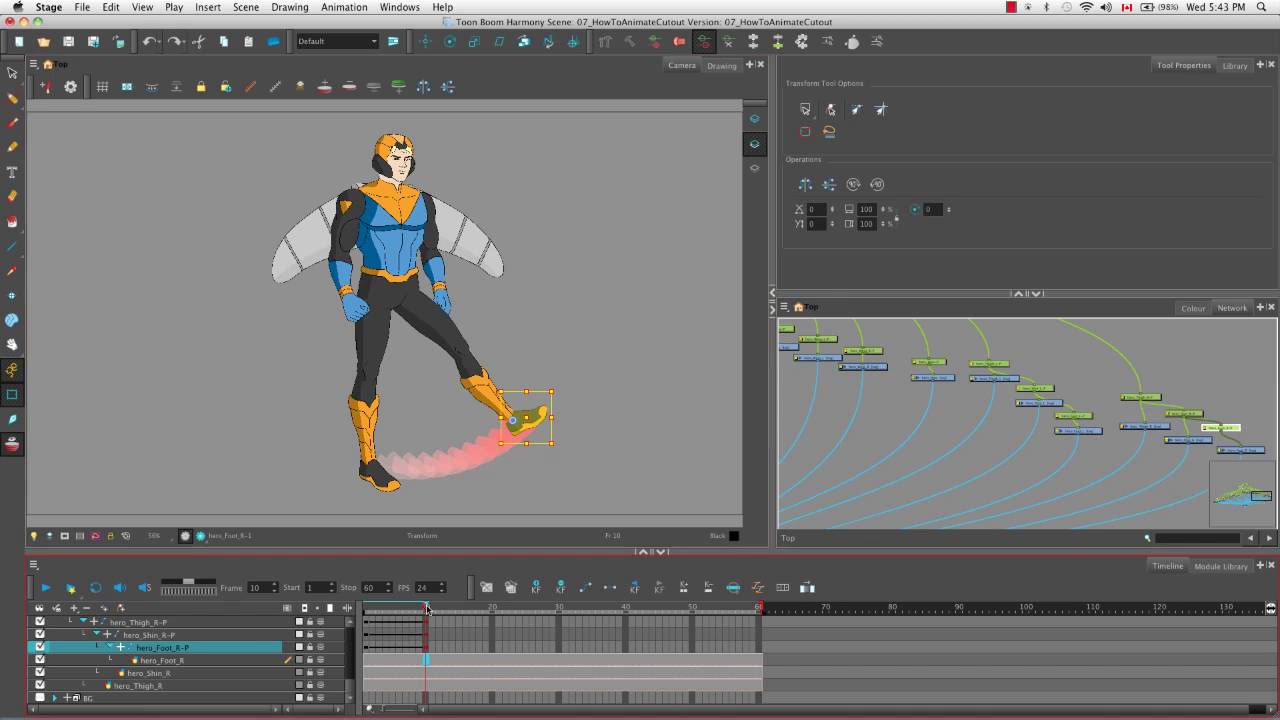The image size is (1280, 720).
Task: Click the Lasso selection icon in Transform options
Action: [x=829, y=132]
